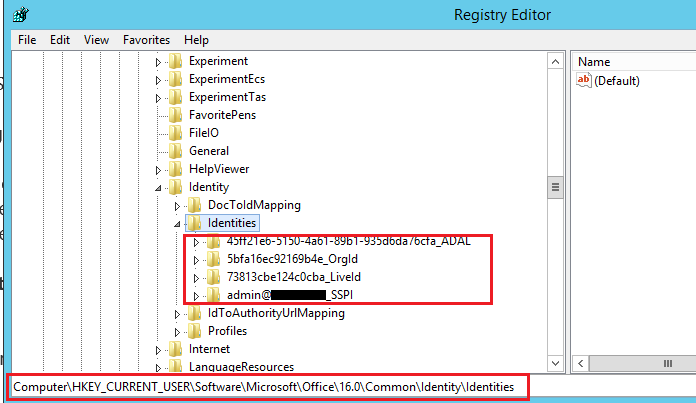Click the HelpViewer folder icon
696x403 pixels.
coord(176,169)
